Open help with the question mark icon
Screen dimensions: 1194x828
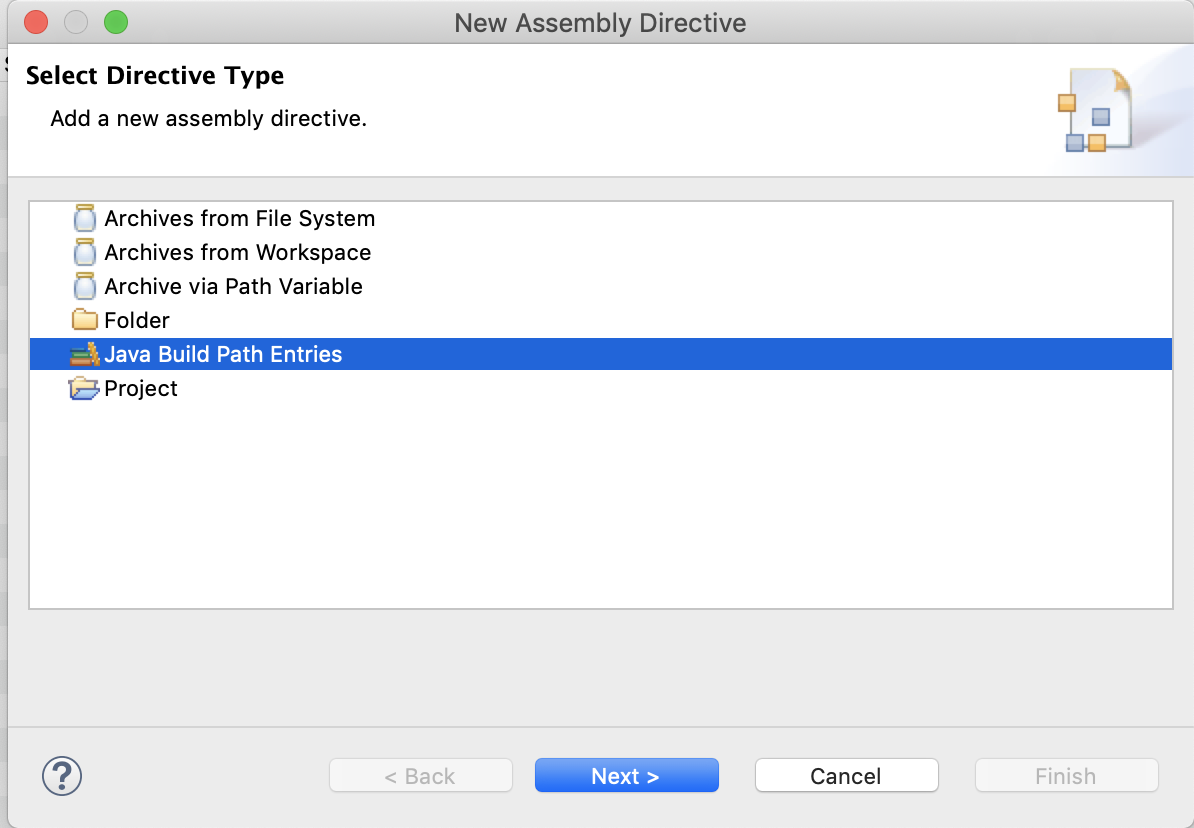coord(62,776)
